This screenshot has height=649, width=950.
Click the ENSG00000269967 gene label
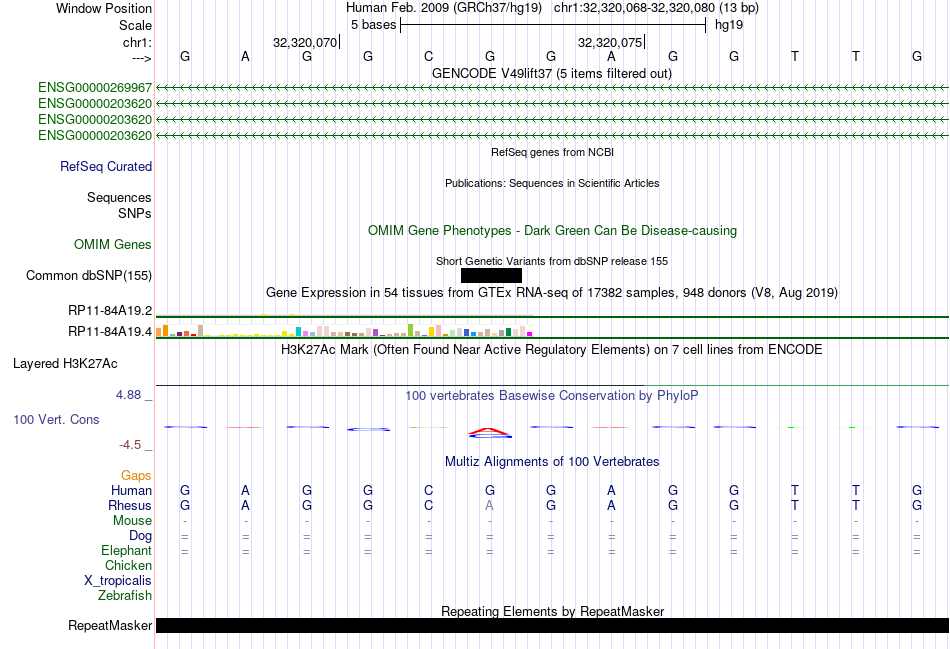pos(95,88)
